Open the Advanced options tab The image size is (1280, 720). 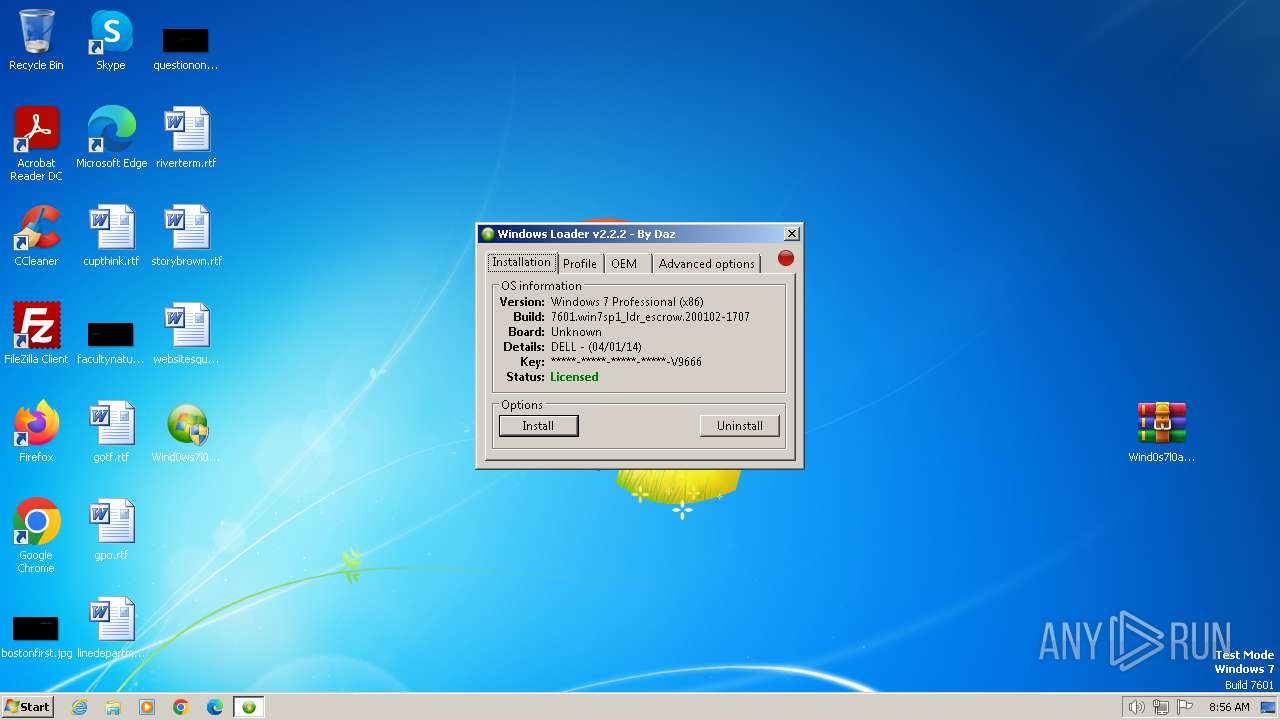tap(706, 263)
